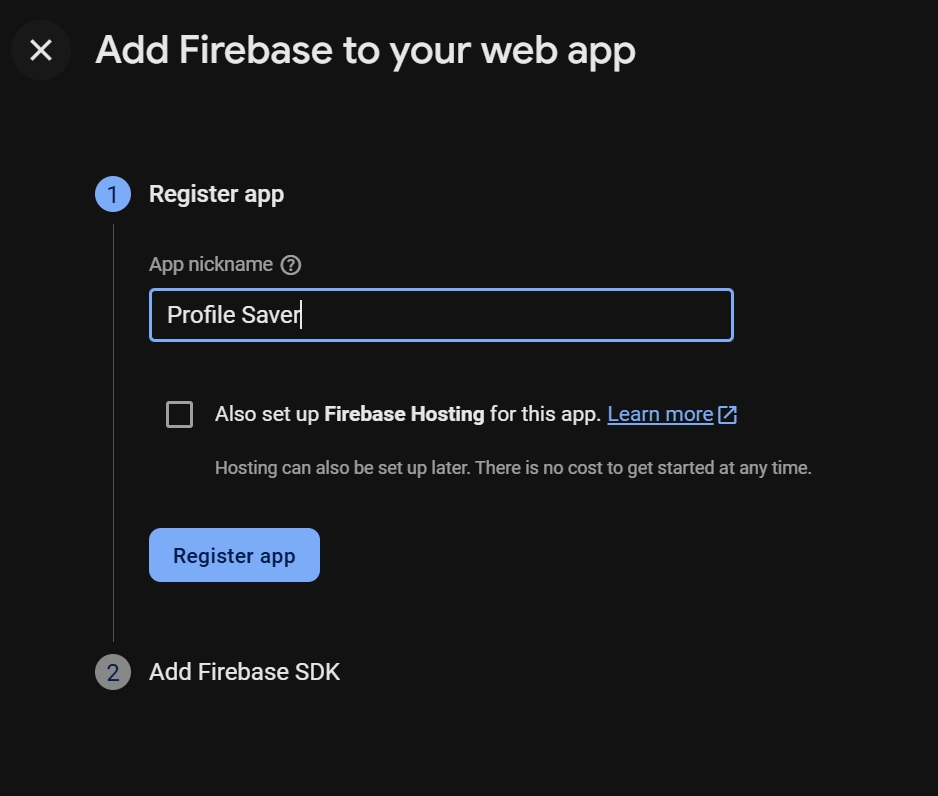Select the Add Firebase SDK section header
Viewport: 938px width, 796px height.
click(x=244, y=672)
